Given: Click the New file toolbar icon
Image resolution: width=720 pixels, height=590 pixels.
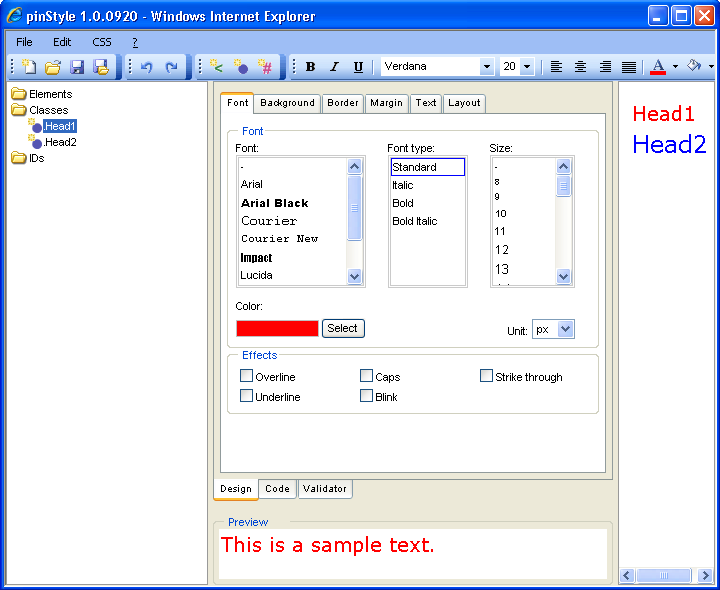Looking at the screenshot, I should tap(29, 67).
